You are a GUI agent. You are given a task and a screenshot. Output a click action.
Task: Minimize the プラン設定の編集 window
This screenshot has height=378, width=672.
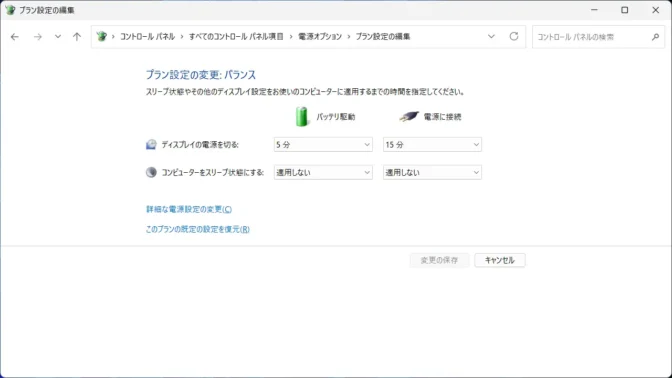pos(594,10)
